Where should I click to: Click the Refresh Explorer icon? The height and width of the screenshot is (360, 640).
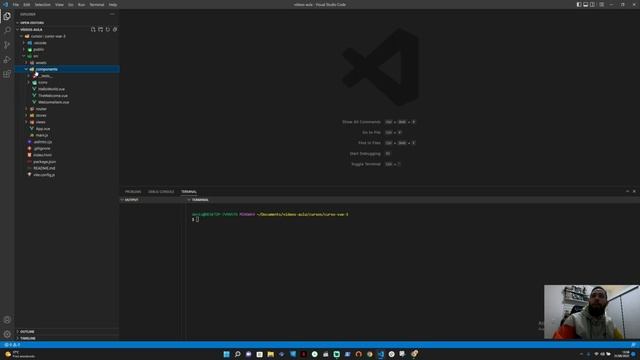point(108,29)
